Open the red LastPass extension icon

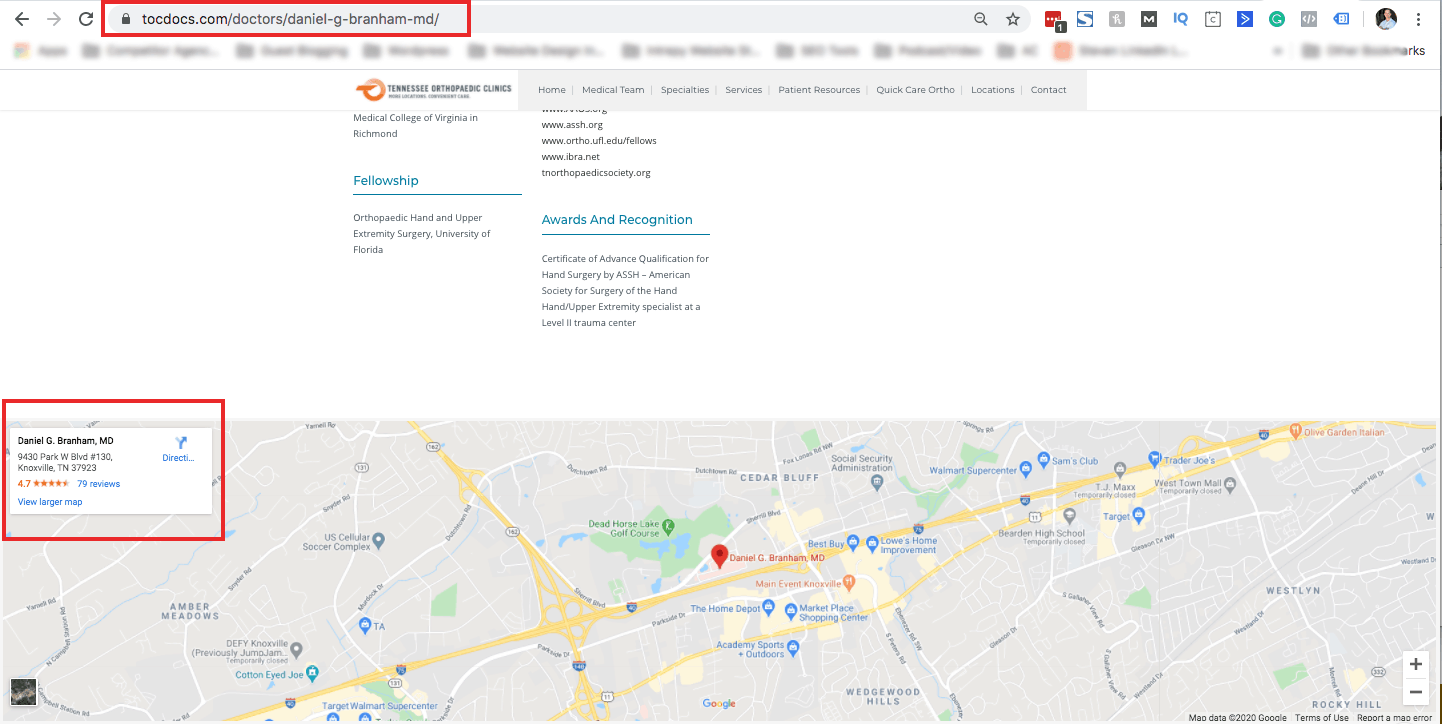point(1054,20)
